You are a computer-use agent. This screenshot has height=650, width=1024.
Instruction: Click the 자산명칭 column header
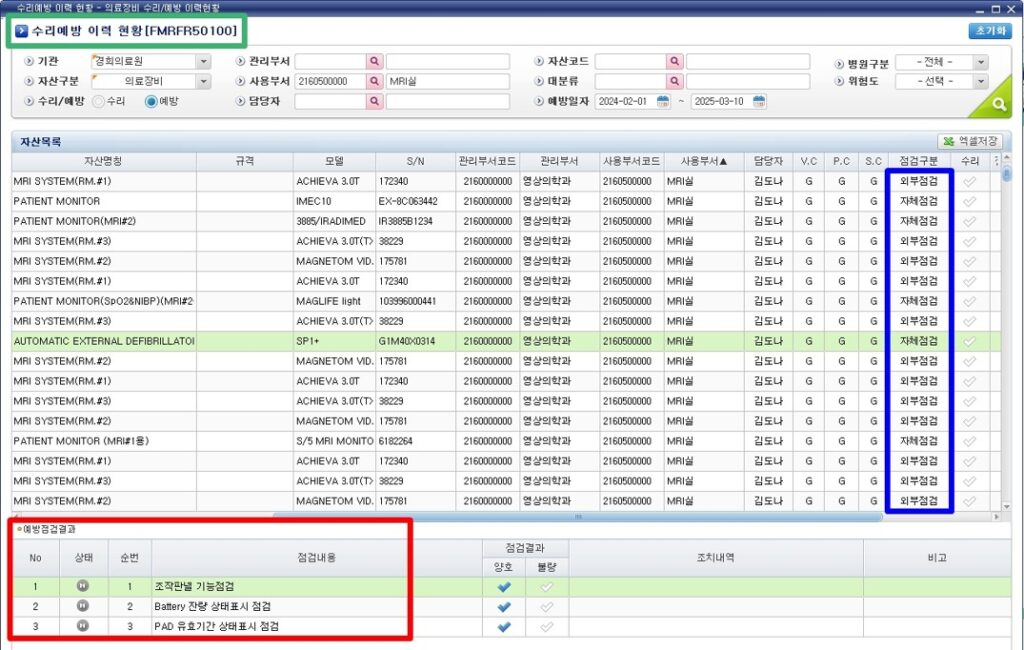pos(103,161)
